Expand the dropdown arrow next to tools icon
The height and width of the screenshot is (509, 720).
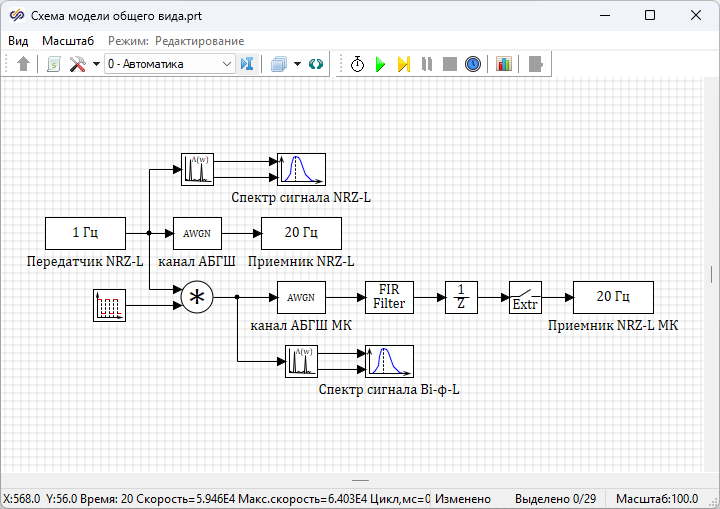[x=96, y=64]
